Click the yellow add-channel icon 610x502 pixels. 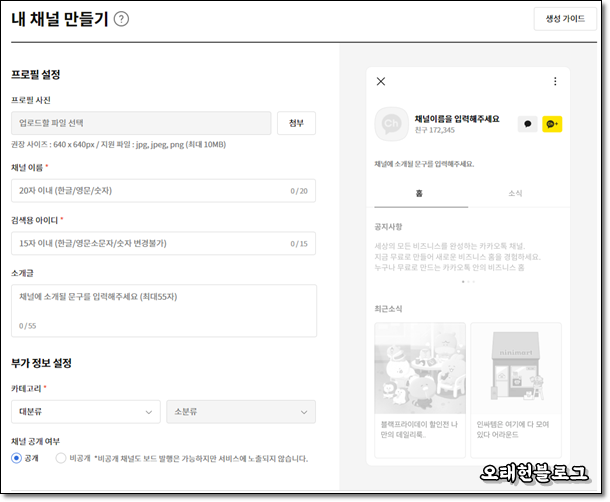tap(552, 124)
